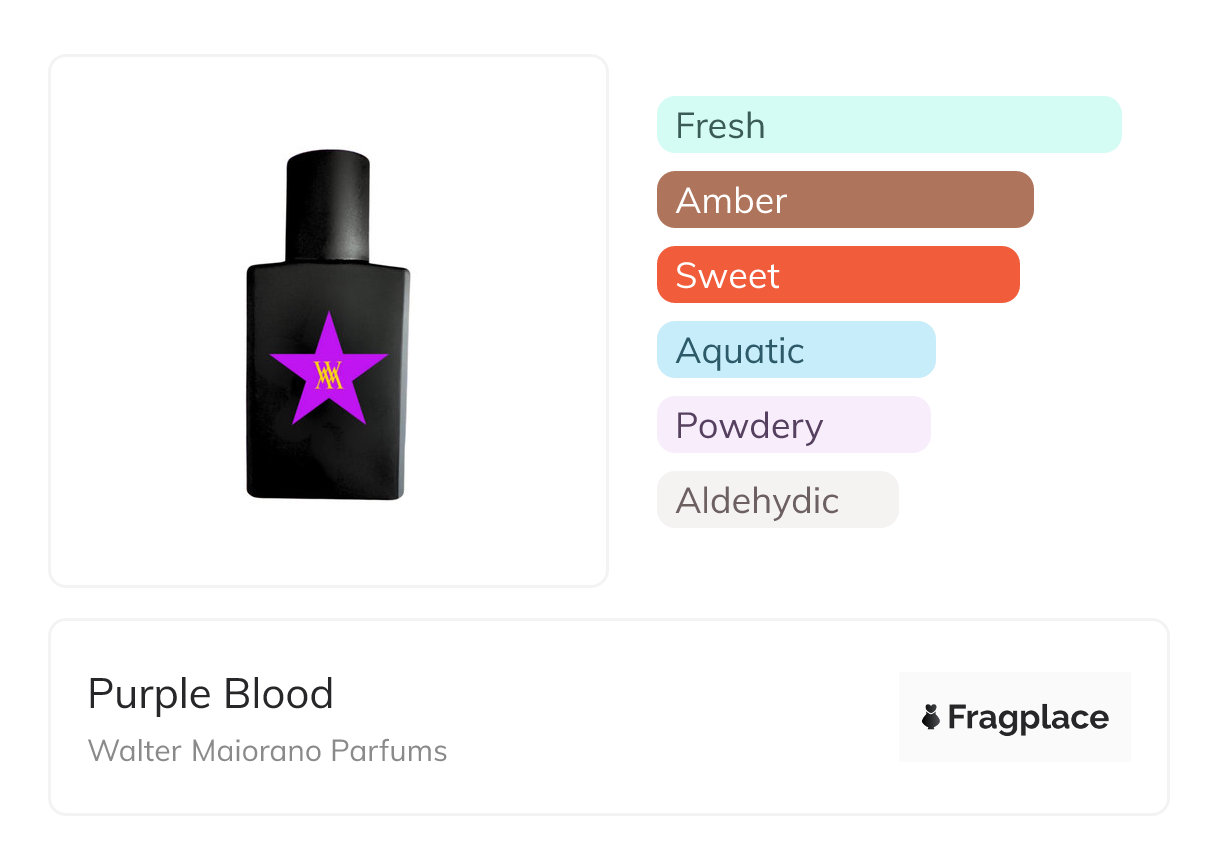Click the gray Aldehydic accord bar

click(777, 500)
